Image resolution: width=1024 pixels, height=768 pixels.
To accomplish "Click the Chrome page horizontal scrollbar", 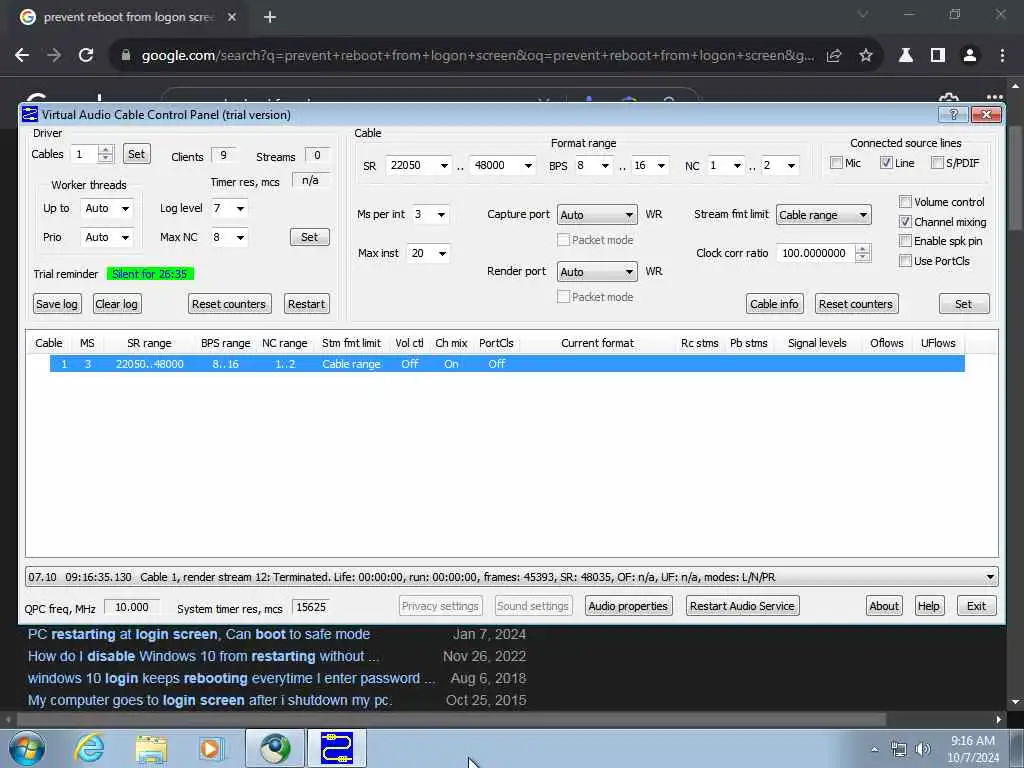I will 451,719.
